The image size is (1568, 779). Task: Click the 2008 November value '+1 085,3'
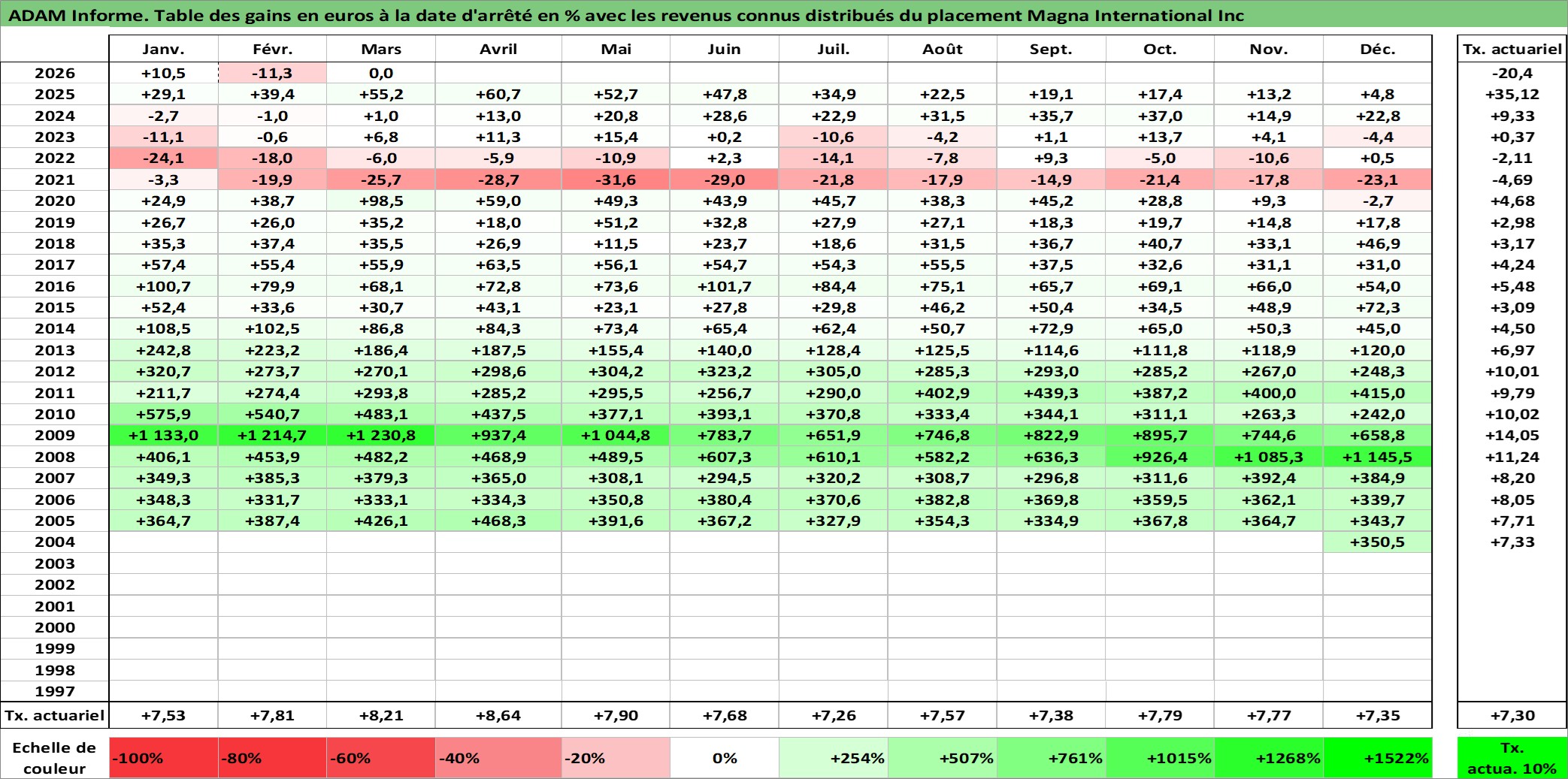(x=1269, y=457)
